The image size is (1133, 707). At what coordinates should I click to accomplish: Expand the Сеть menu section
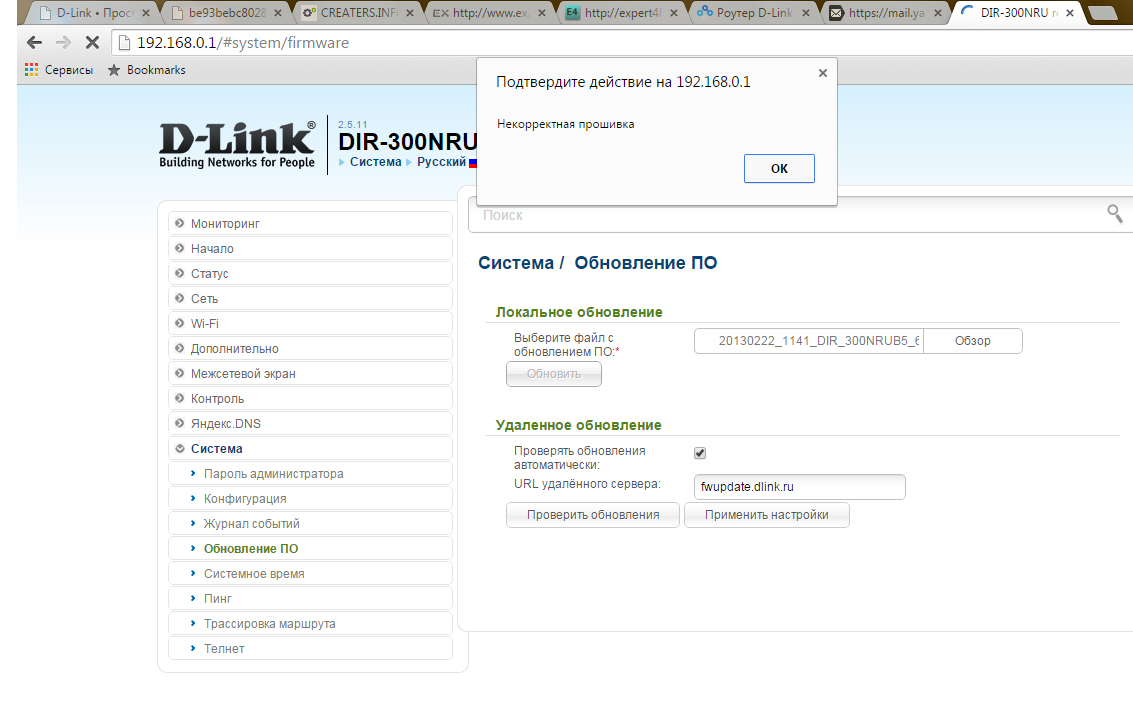(310, 299)
